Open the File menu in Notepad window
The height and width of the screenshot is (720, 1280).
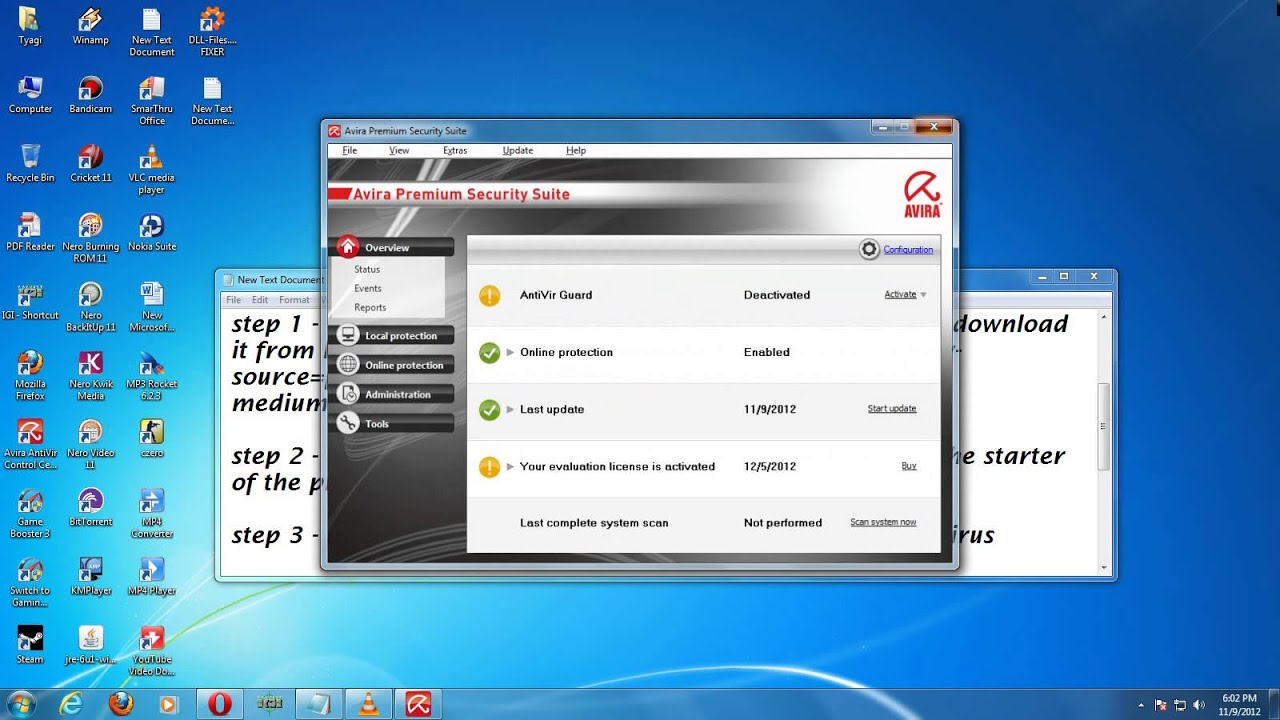(233, 300)
